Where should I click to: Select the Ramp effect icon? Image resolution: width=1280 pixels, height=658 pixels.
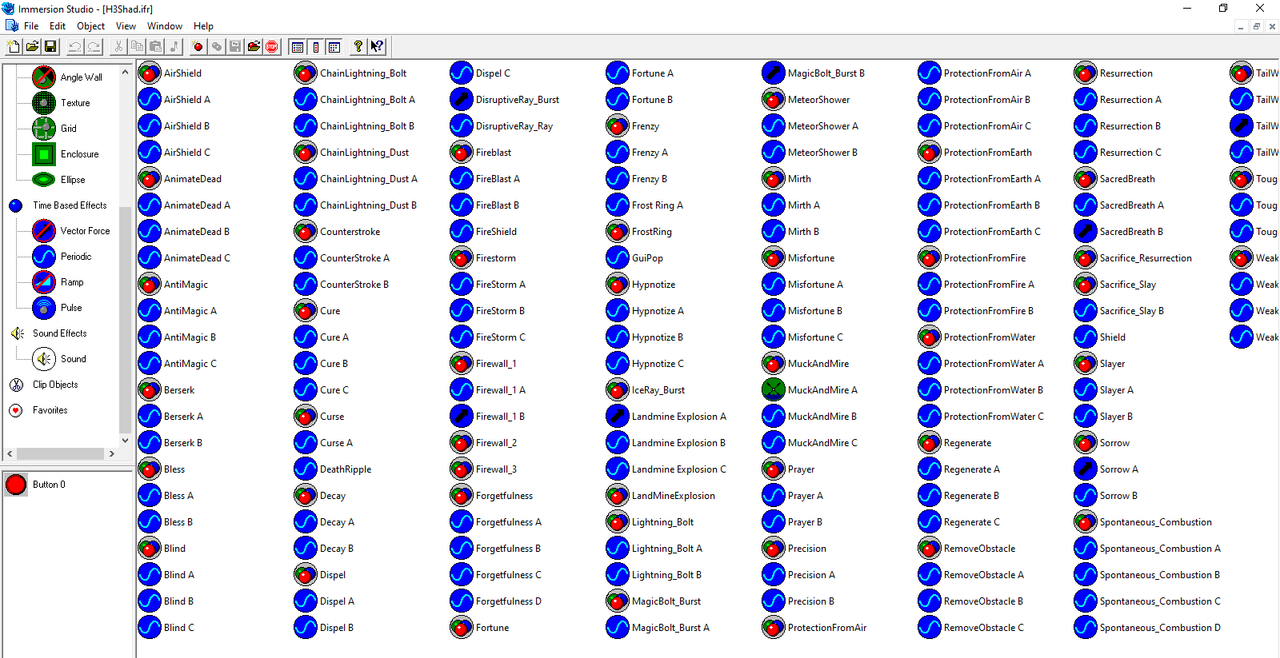(44, 282)
